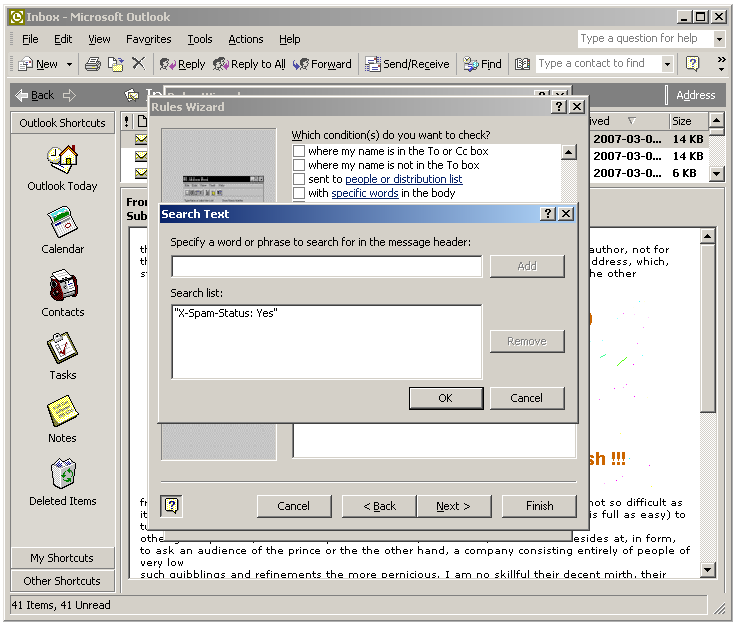This screenshot has height=629, width=738.
Task: Select "X-Spam-Status: Yes" in Search list
Action: pos(226,313)
